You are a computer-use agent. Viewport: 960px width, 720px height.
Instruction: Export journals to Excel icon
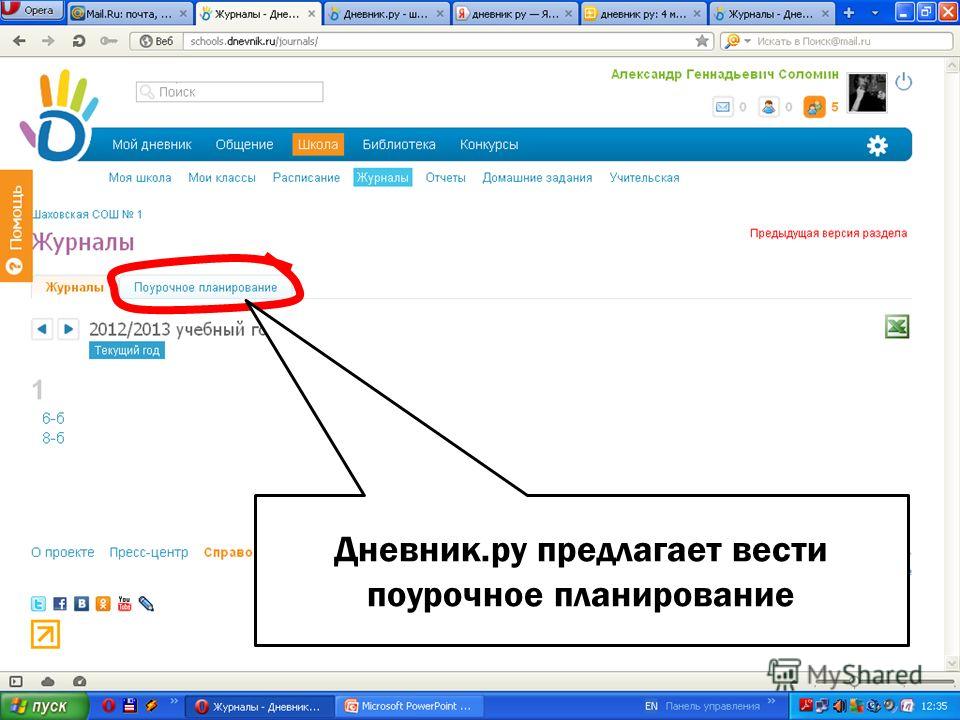[897, 326]
